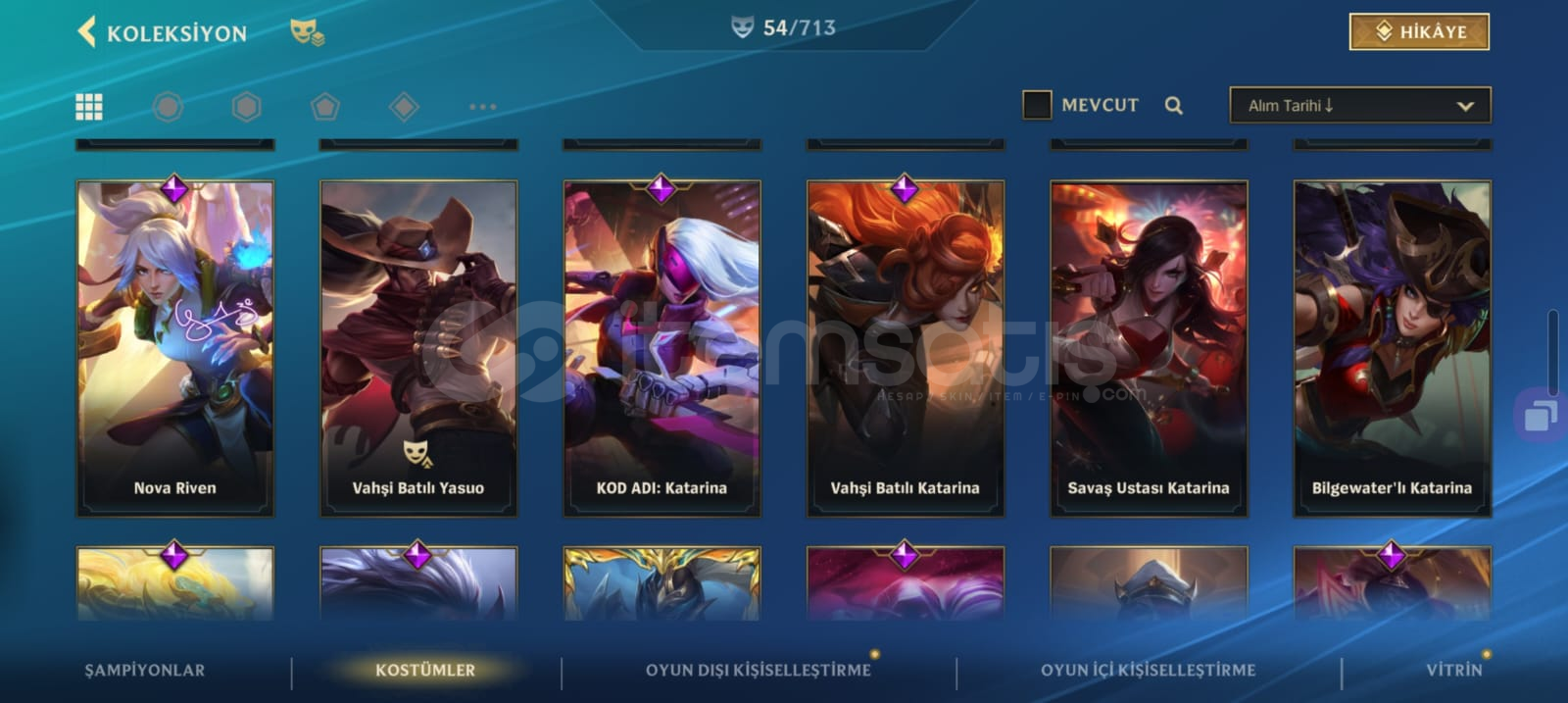Click the vertical scrollbar on right edge
This screenshot has height=703, width=1568.
pyautogui.click(x=1553, y=353)
